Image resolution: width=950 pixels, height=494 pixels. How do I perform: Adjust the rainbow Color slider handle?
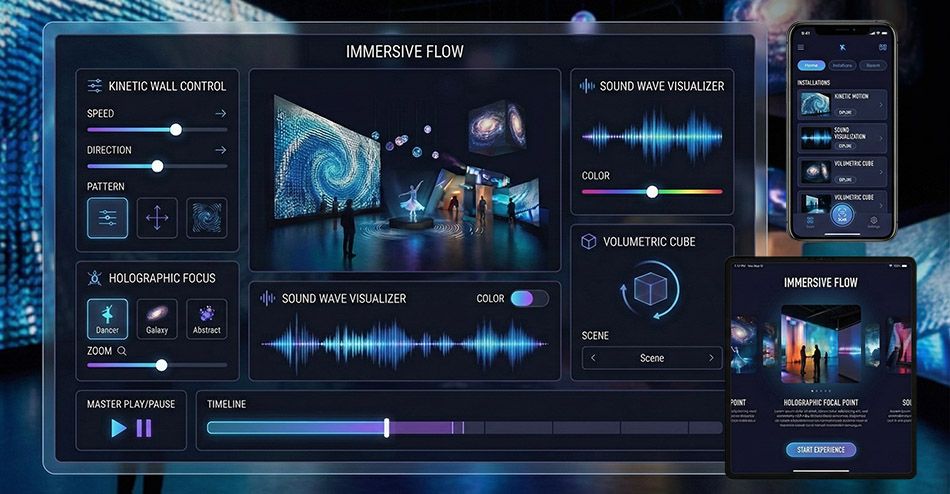[652, 192]
